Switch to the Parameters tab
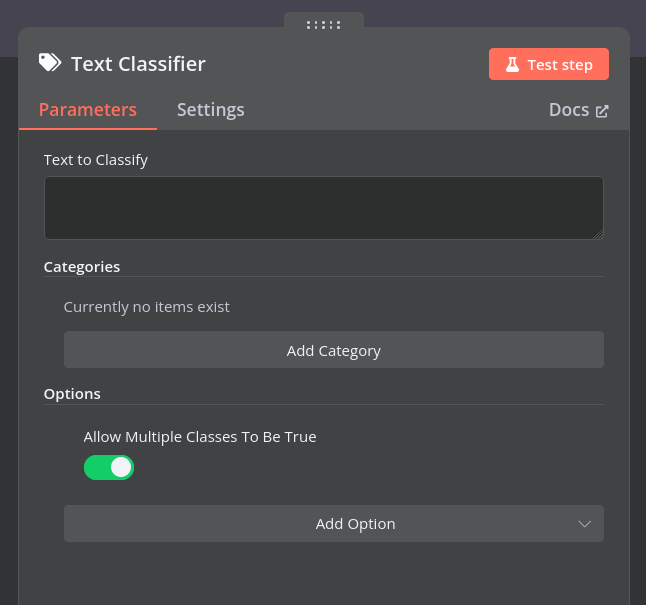Viewport: 646px width, 605px height. [88, 110]
